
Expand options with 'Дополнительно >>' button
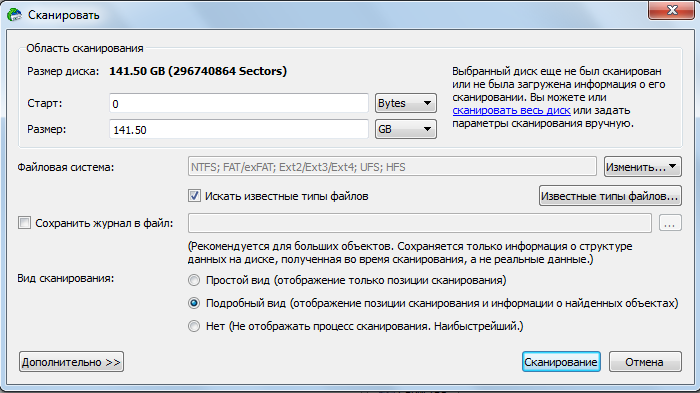coord(71,362)
